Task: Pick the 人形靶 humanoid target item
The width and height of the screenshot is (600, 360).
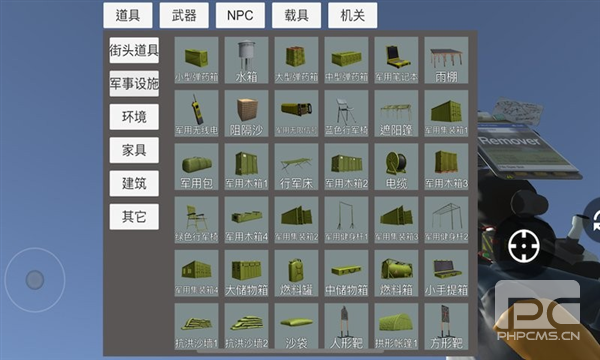Action: 346,326
